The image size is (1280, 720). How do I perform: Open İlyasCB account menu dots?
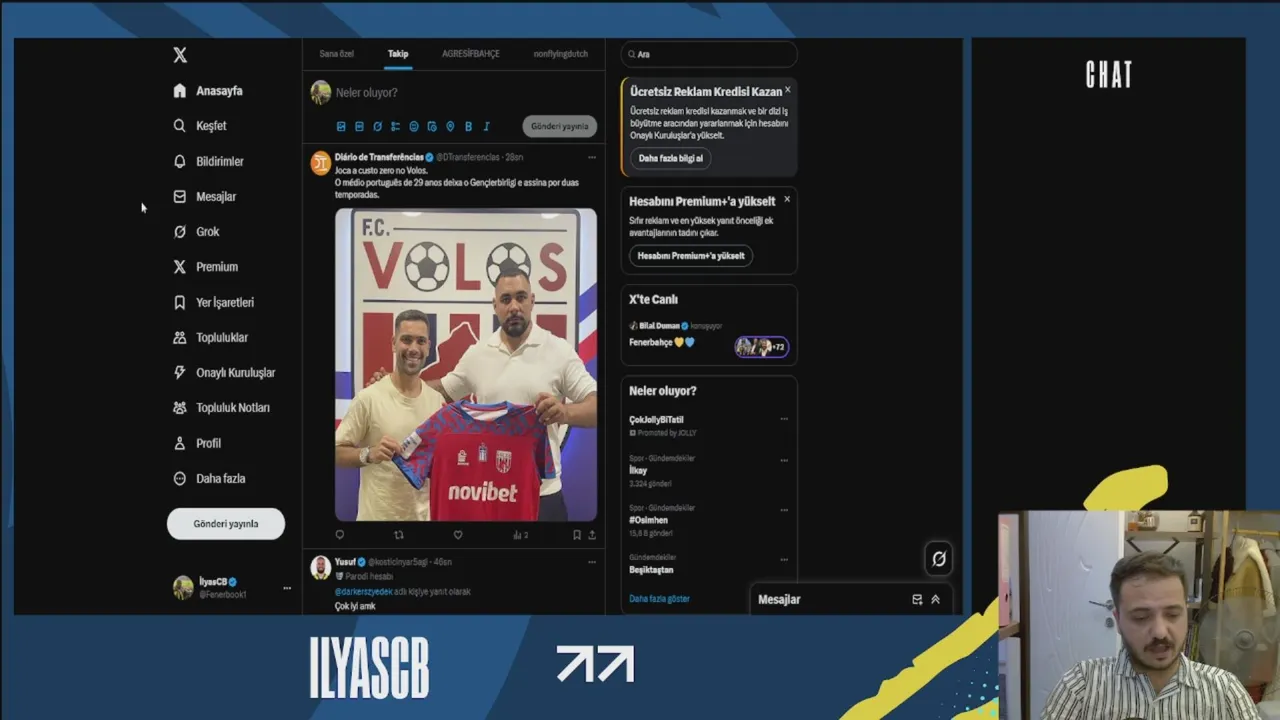pos(287,588)
